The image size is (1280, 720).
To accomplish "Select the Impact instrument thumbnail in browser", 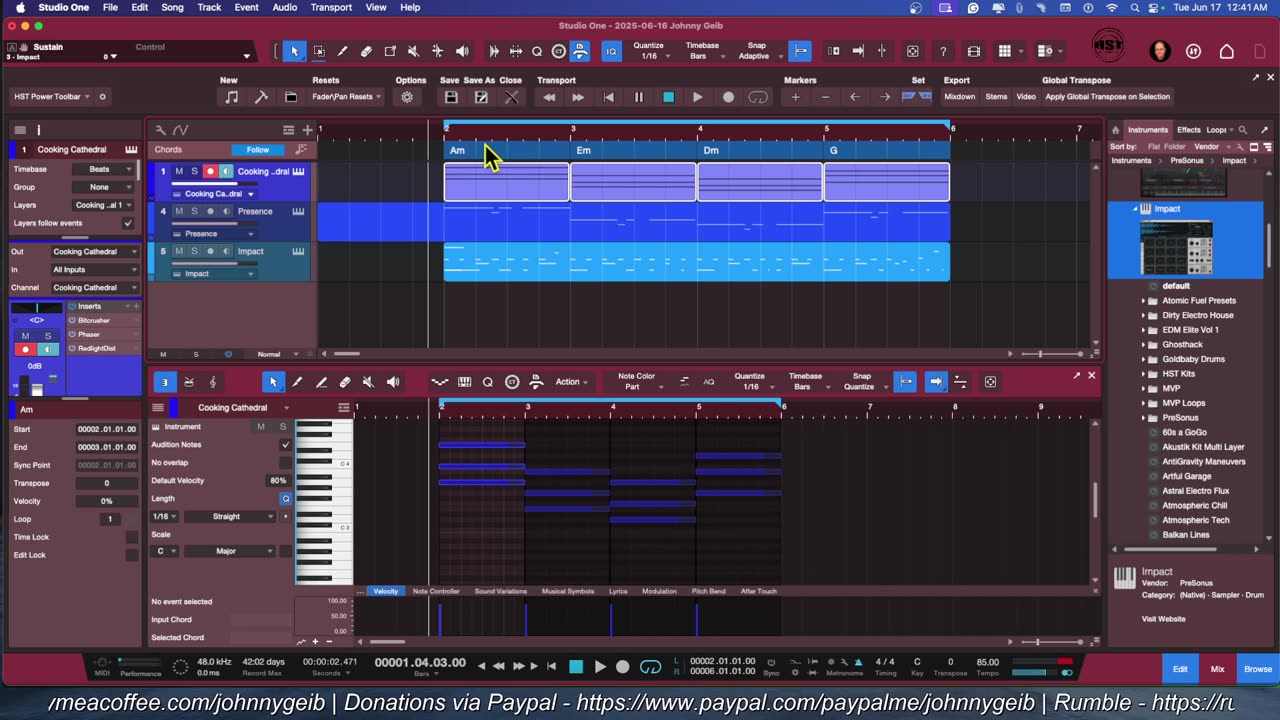I will (x=1176, y=247).
